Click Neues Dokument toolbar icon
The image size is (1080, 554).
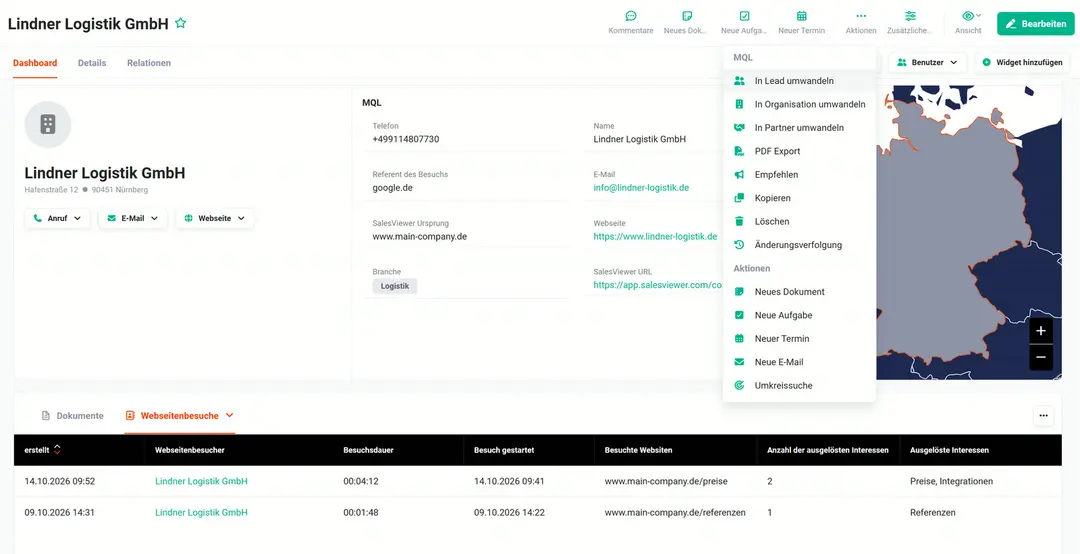687,17
